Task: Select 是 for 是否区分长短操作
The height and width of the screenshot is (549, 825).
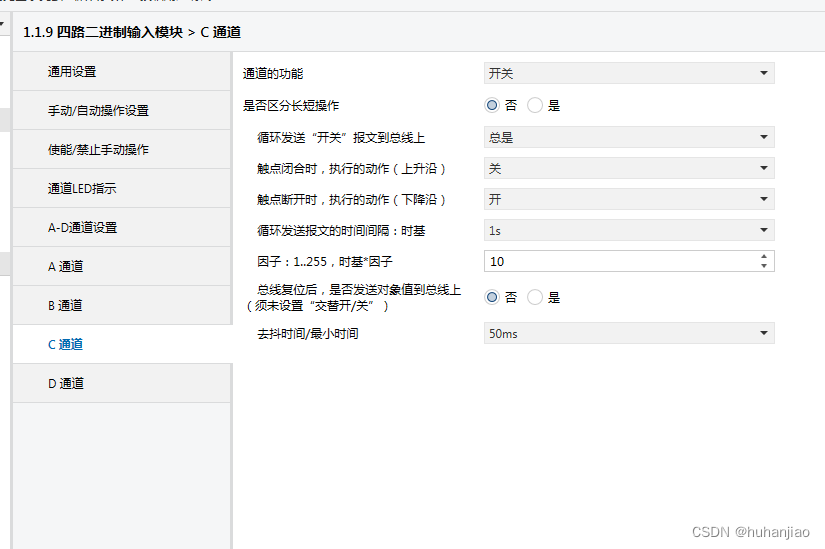Action: 535,105
